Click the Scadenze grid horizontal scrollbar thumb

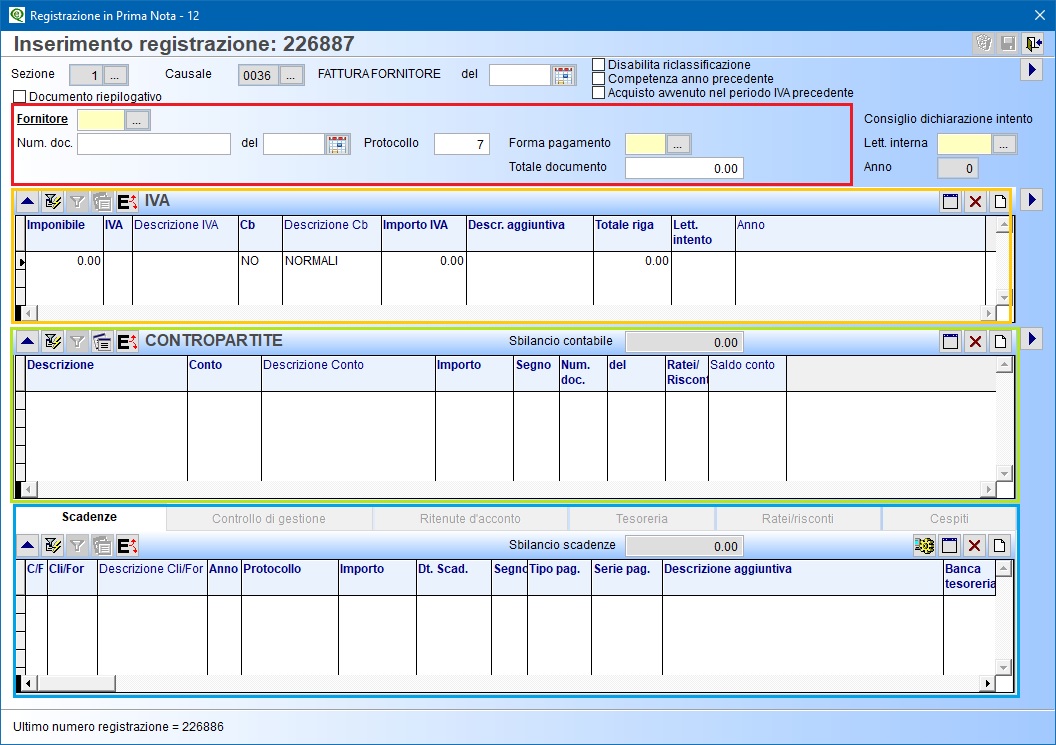tap(76, 683)
